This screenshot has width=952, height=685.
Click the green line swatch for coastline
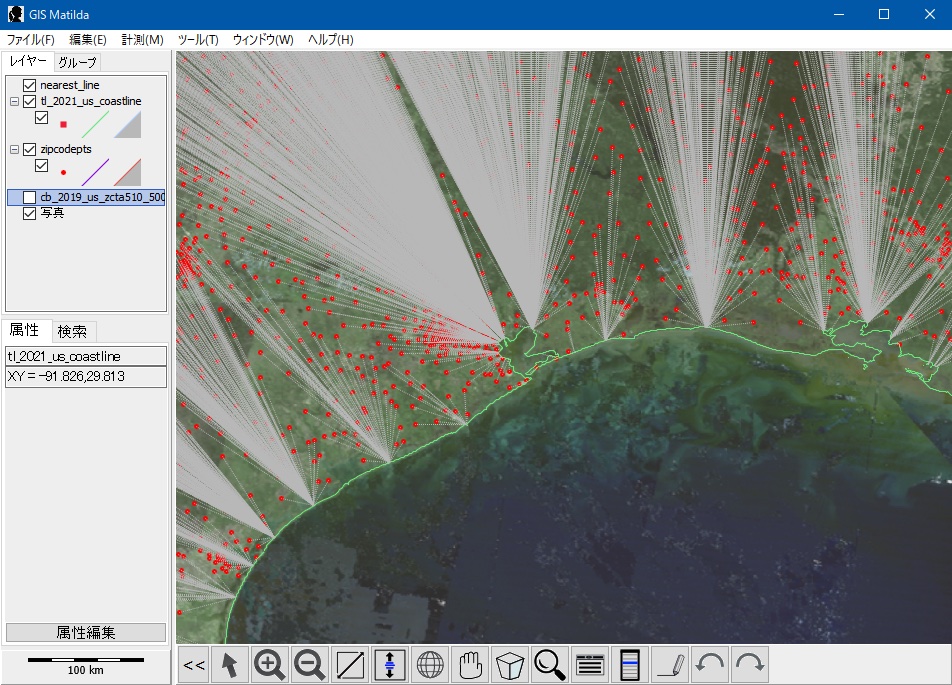click(x=93, y=124)
